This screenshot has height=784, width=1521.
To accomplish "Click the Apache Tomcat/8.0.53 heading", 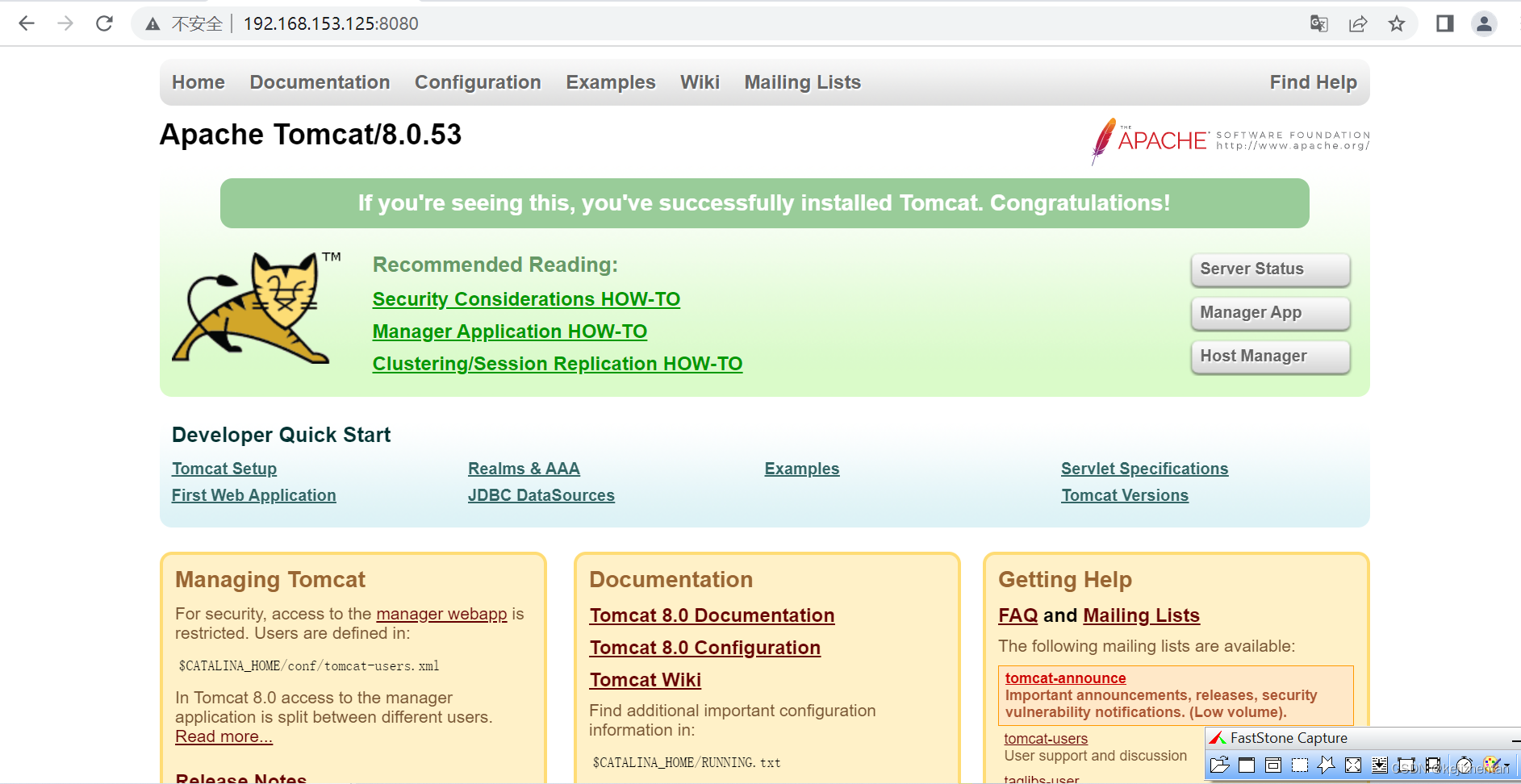I will point(311,134).
